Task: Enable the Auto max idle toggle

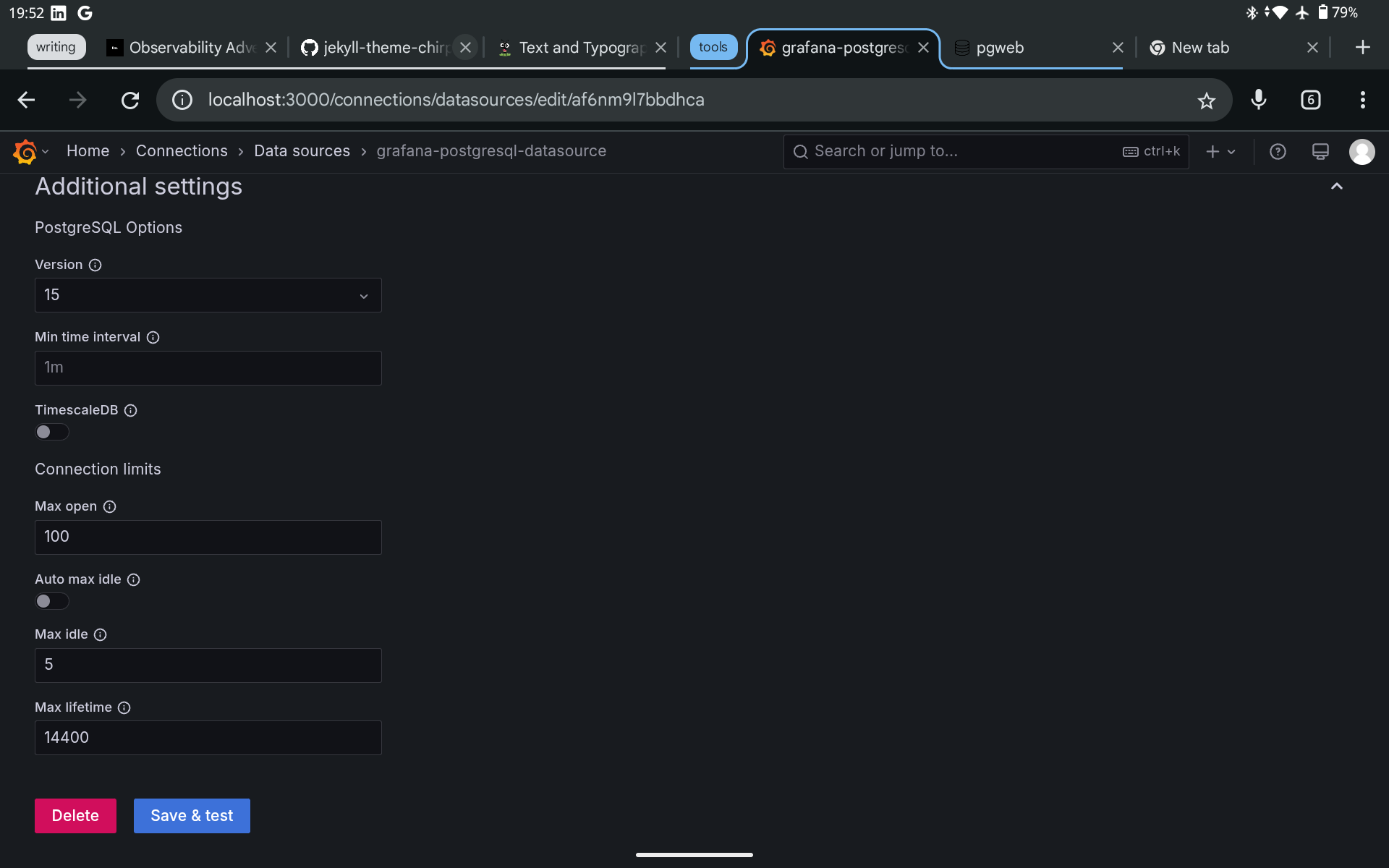Action: 51,601
